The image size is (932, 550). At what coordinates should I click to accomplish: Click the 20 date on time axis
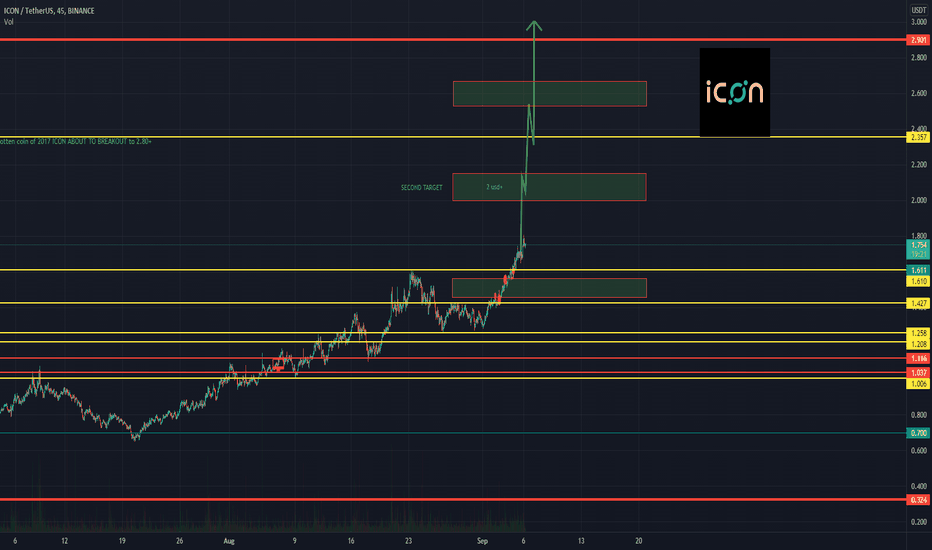pyautogui.click(x=639, y=541)
